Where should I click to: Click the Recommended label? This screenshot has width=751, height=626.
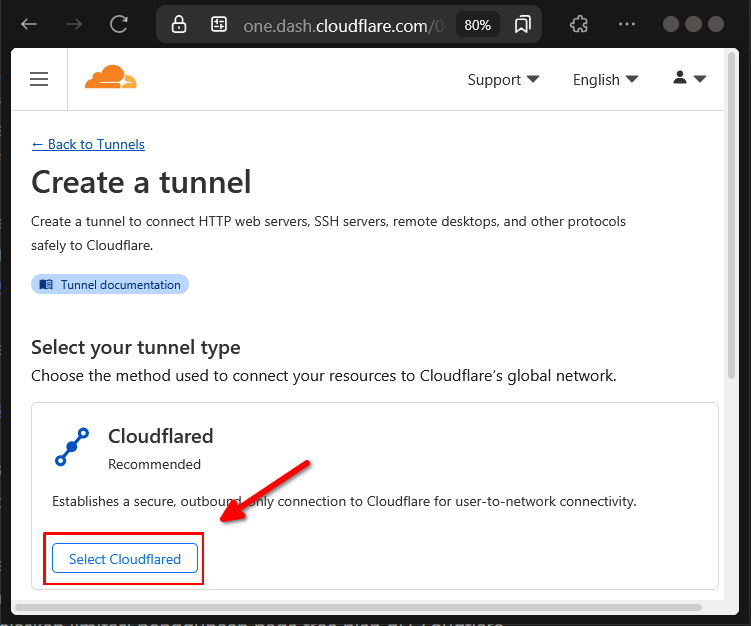154,464
